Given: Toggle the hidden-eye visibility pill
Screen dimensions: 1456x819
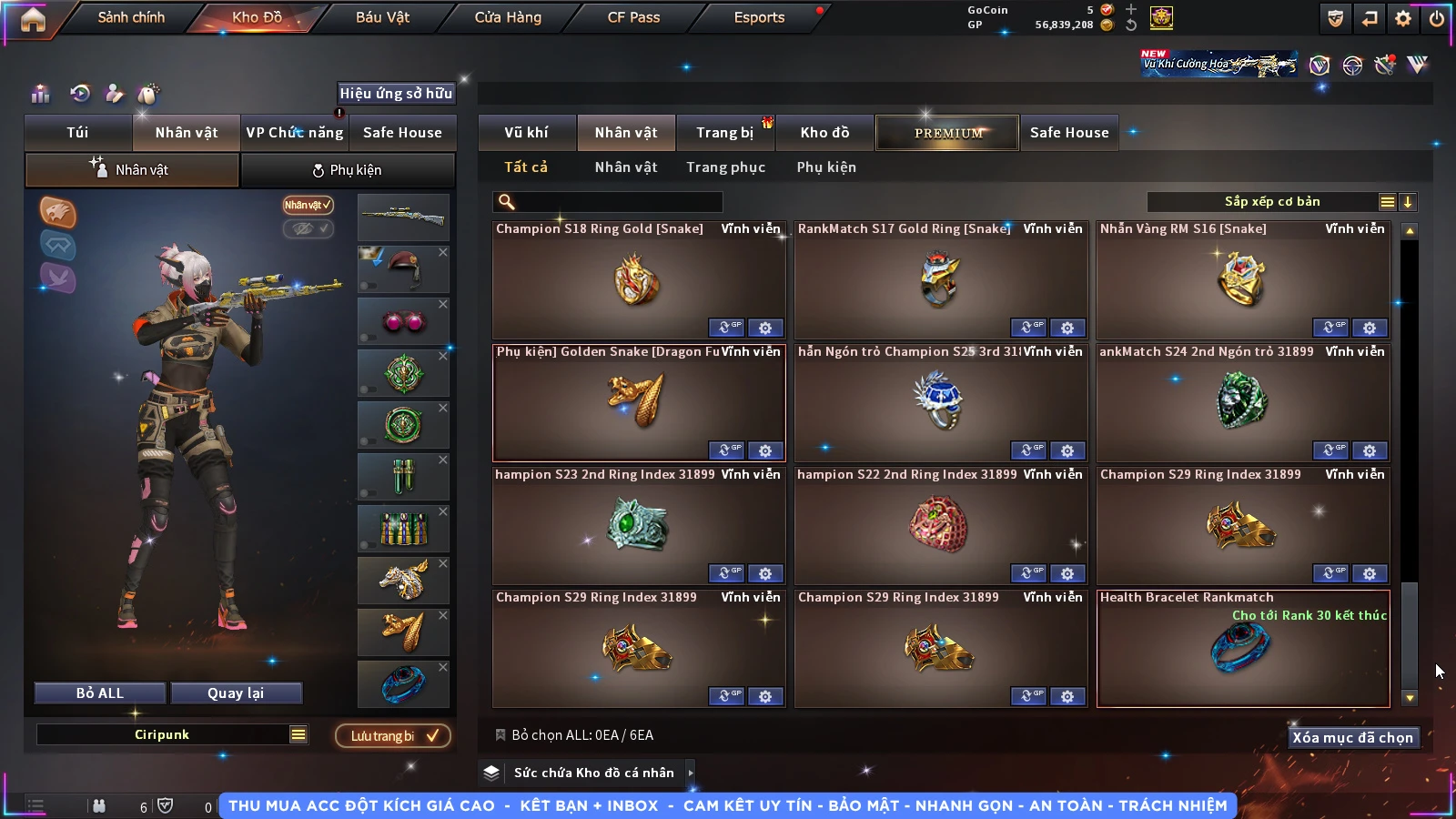Looking at the screenshot, I should click(308, 228).
